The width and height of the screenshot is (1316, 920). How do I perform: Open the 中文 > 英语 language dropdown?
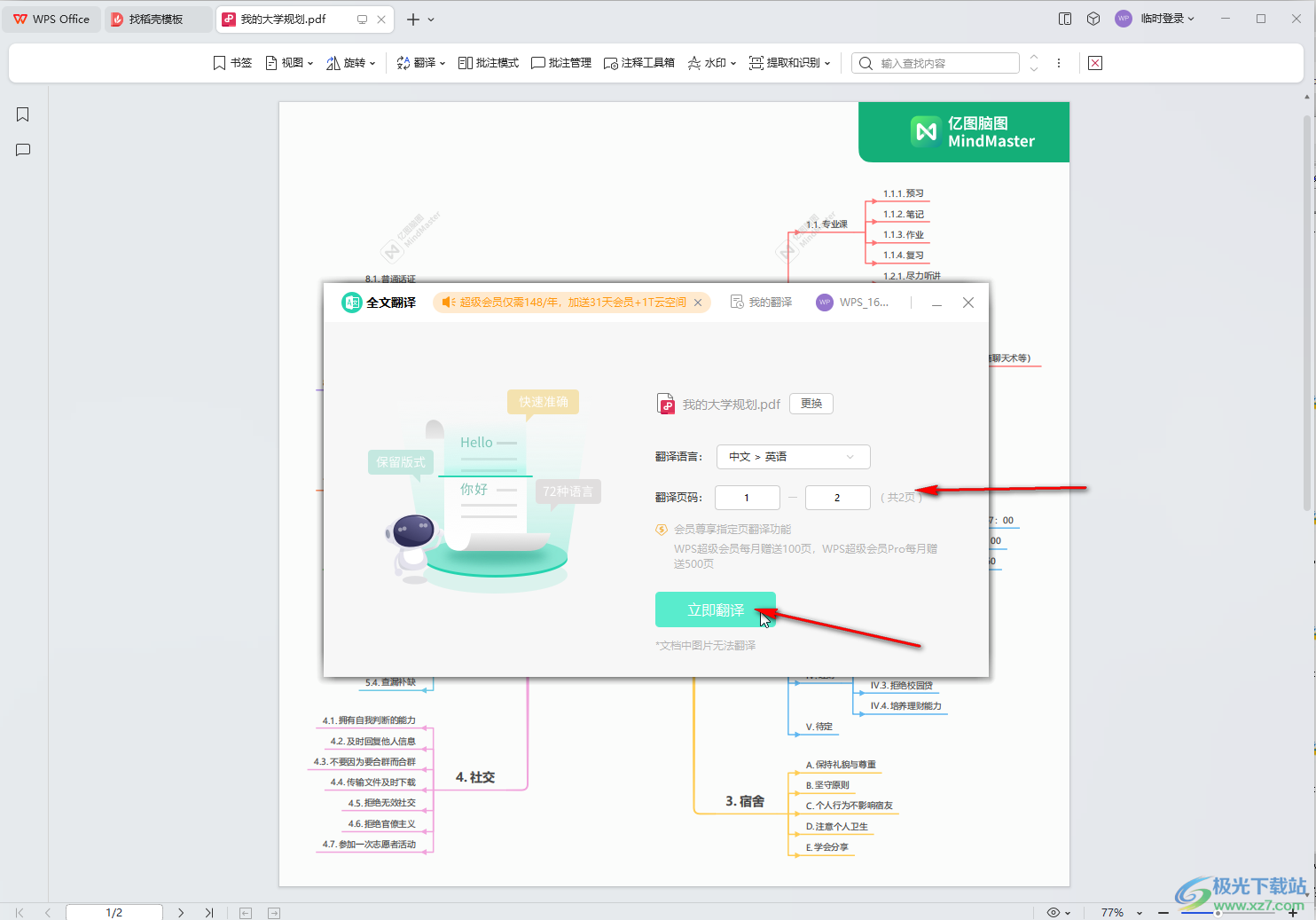pos(793,457)
